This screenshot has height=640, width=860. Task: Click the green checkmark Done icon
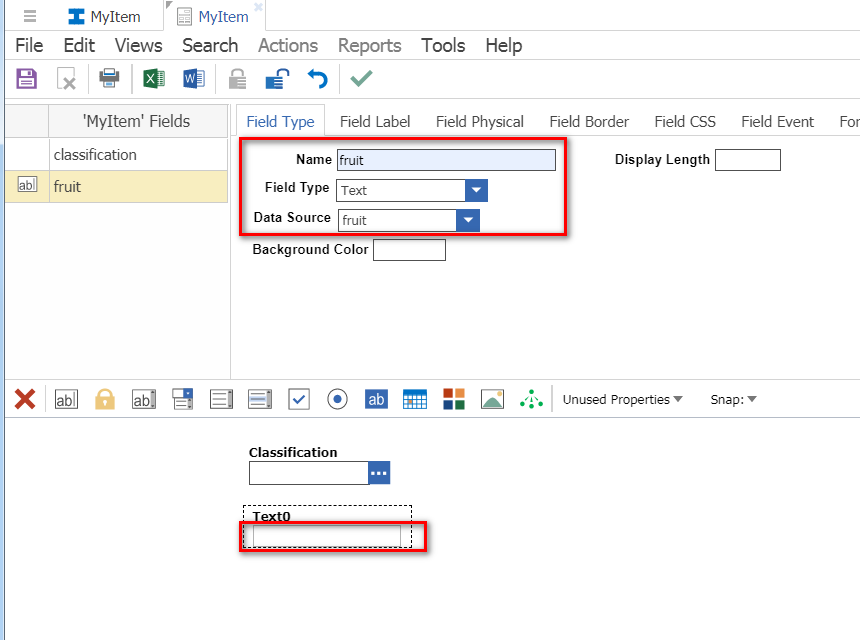point(361,78)
